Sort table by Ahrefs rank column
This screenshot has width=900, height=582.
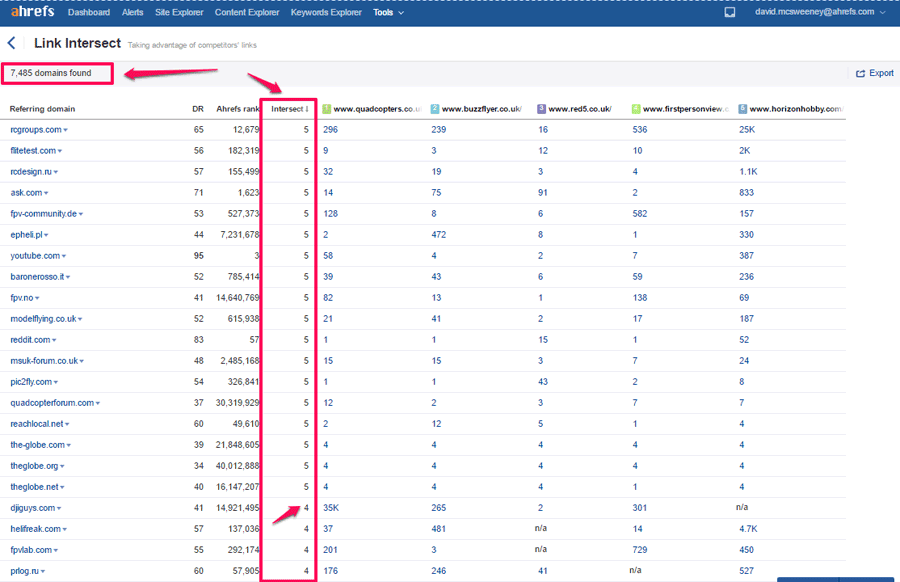click(x=238, y=109)
